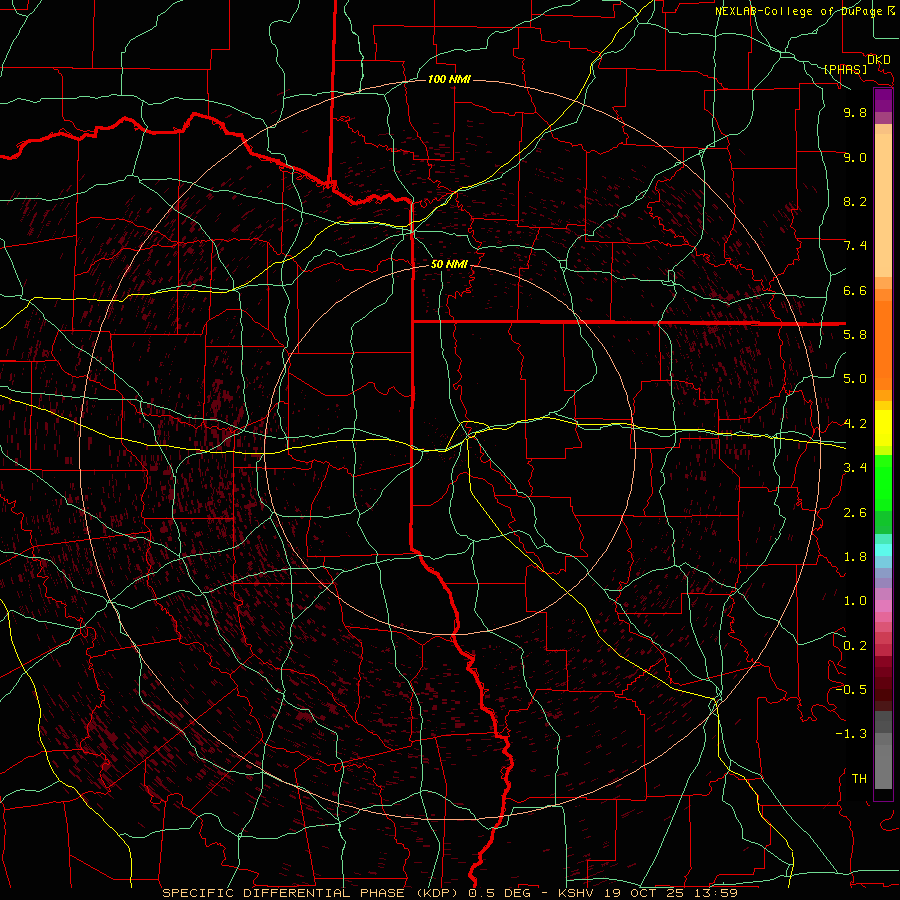Click the [PHAS] units label

845,69
